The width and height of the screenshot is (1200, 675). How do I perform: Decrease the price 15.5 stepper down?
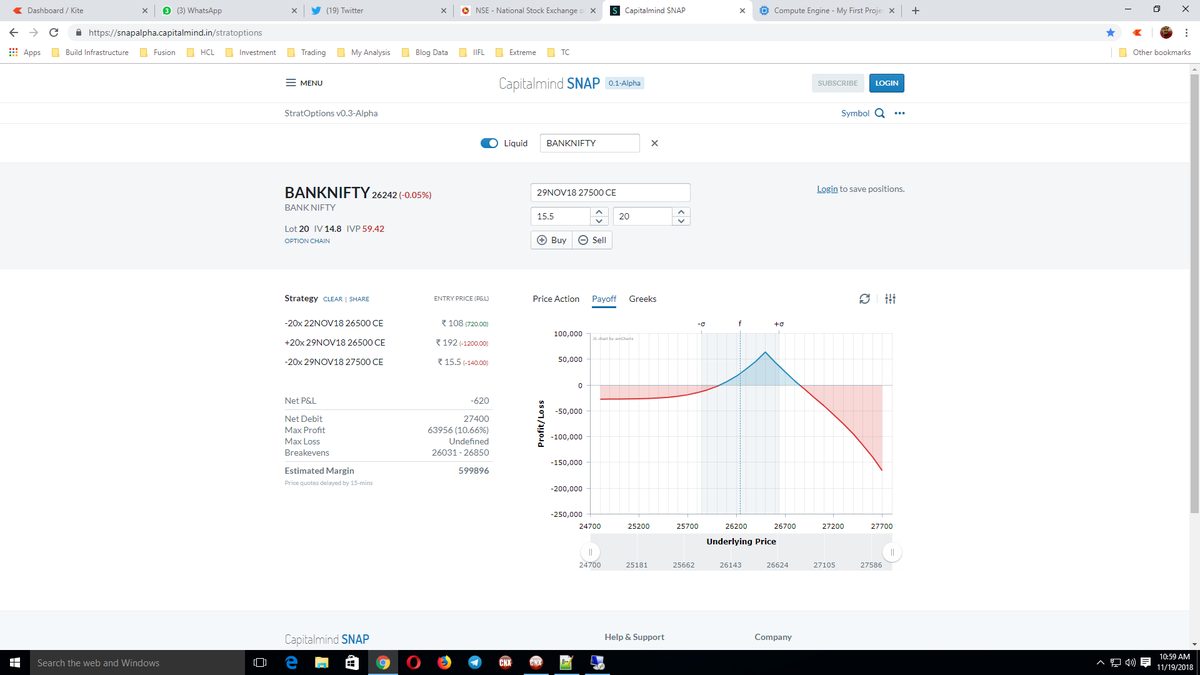pos(599,221)
